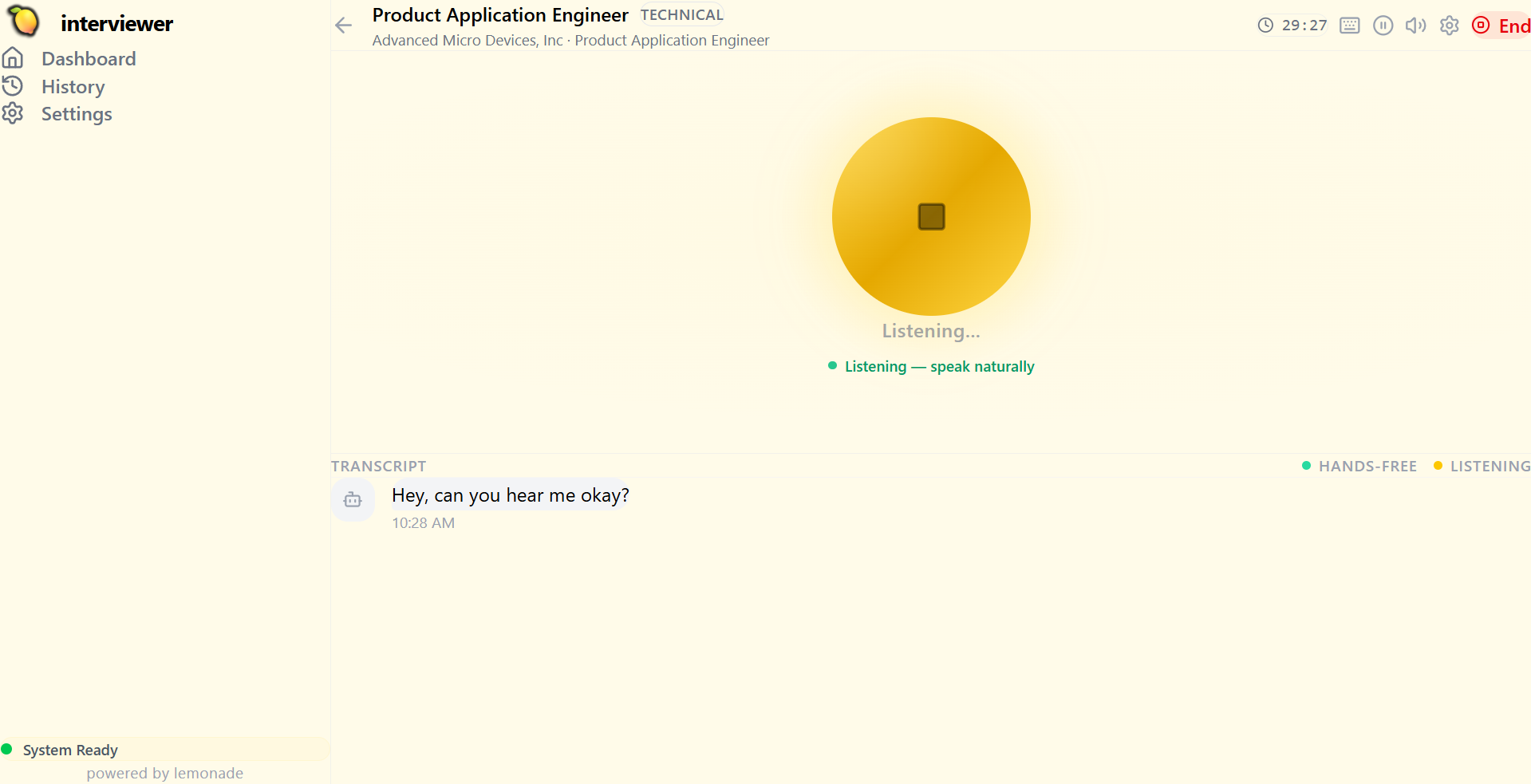This screenshot has width=1531, height=784.
Task: Click the interviewer app name
Action: click(117, 24)
